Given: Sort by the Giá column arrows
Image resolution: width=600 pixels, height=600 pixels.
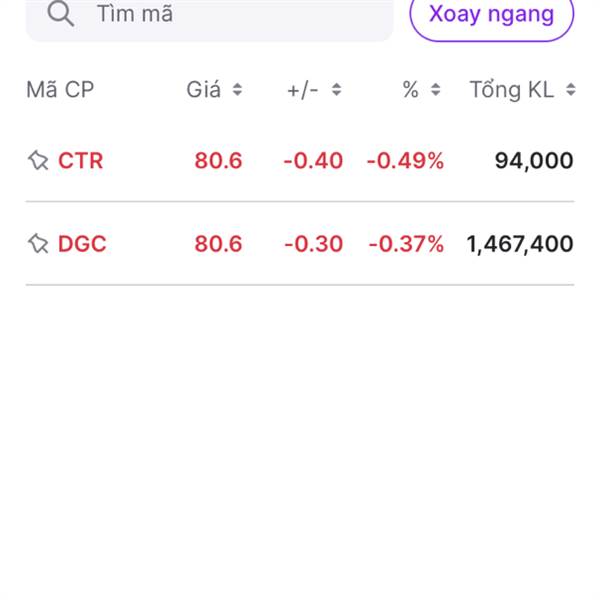Looking at the screenshot, I should 237,90.
